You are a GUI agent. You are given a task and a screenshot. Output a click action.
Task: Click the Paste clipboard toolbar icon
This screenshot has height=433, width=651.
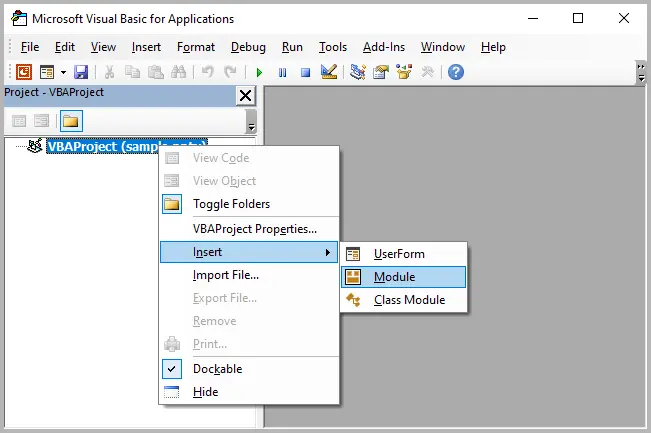coord(156,72)
